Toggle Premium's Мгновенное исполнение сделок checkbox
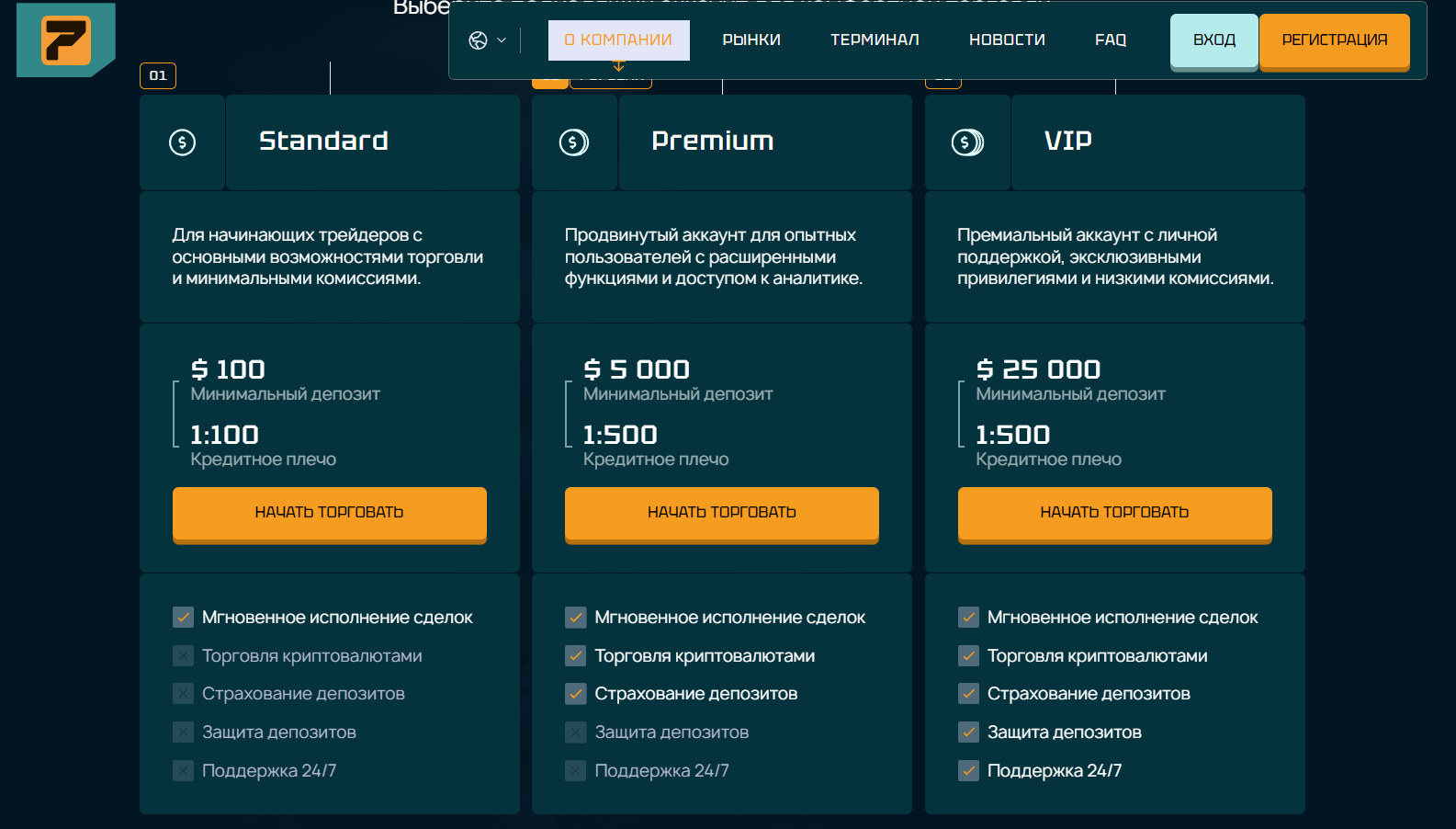The height and width of the screenshot is (829, 1456). [576, 618]
